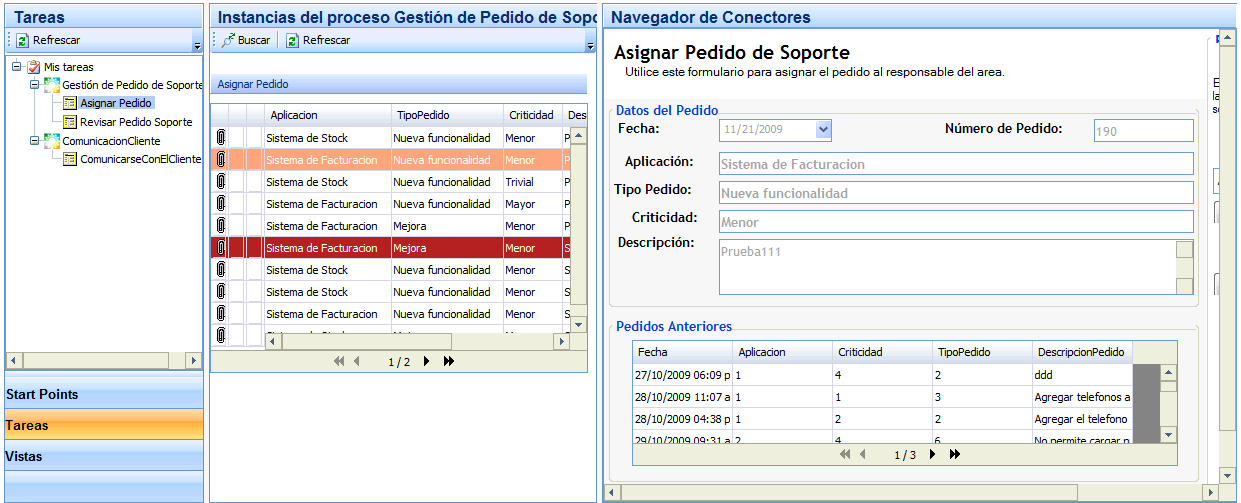The image size is (1241, 503).
Task: Select Revisar Pedido Soporte task
Action: coord(135,122)
